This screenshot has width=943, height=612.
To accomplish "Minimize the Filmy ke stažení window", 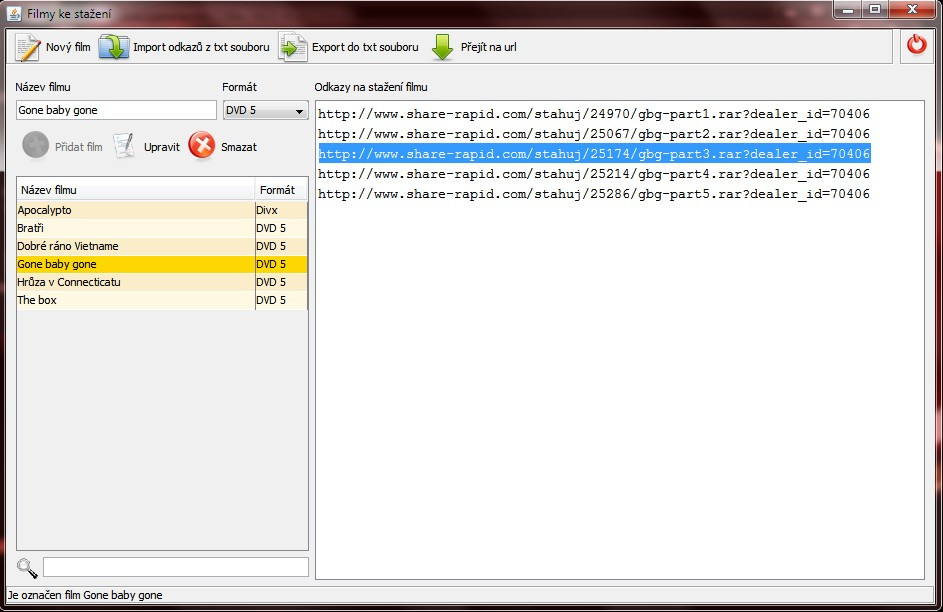I will click(849, 10).
